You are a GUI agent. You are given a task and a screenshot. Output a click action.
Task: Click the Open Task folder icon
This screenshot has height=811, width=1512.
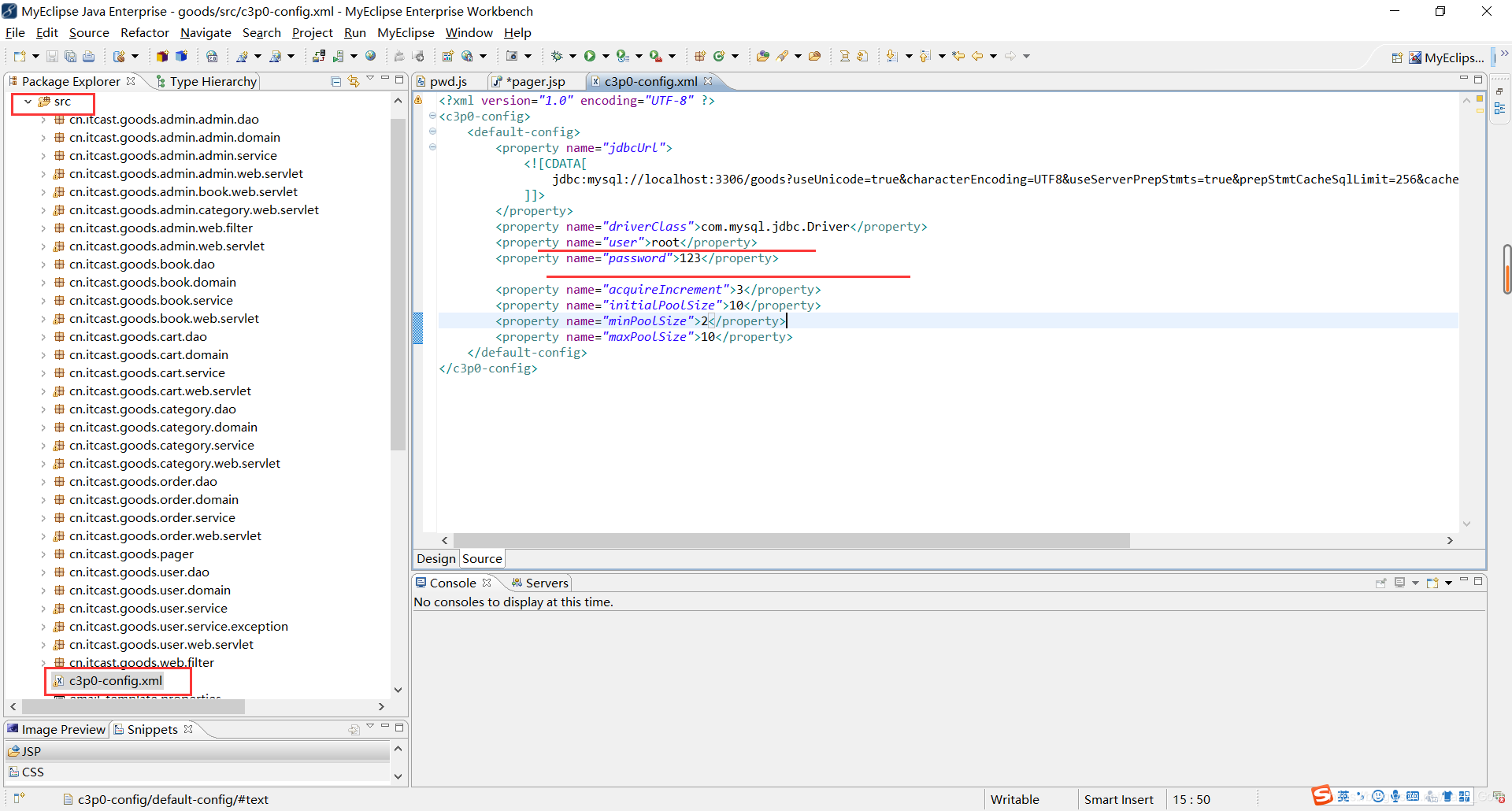pos(815,56)
